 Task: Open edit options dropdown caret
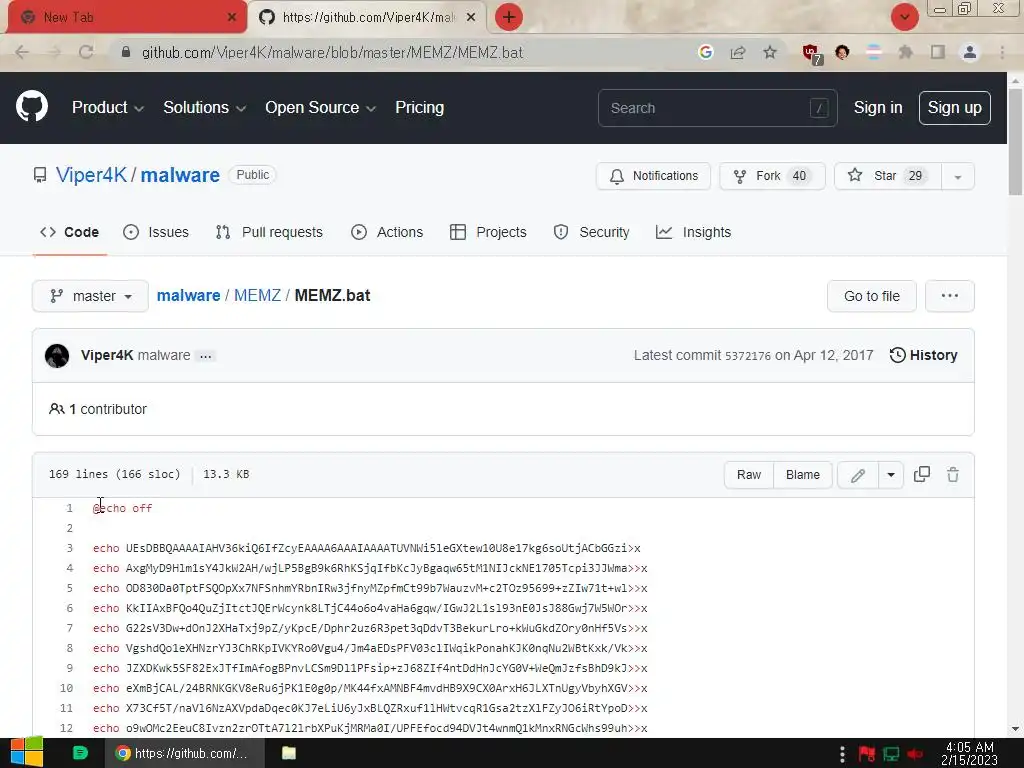pos(891,475)
